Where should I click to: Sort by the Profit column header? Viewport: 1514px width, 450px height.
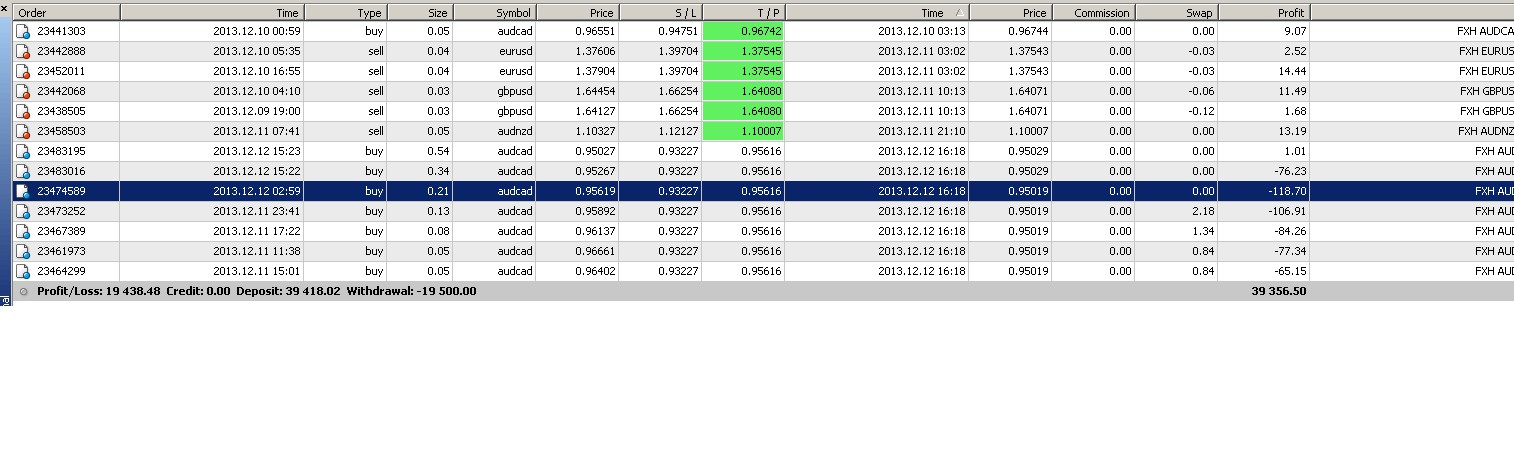[x=1265, y=13]
